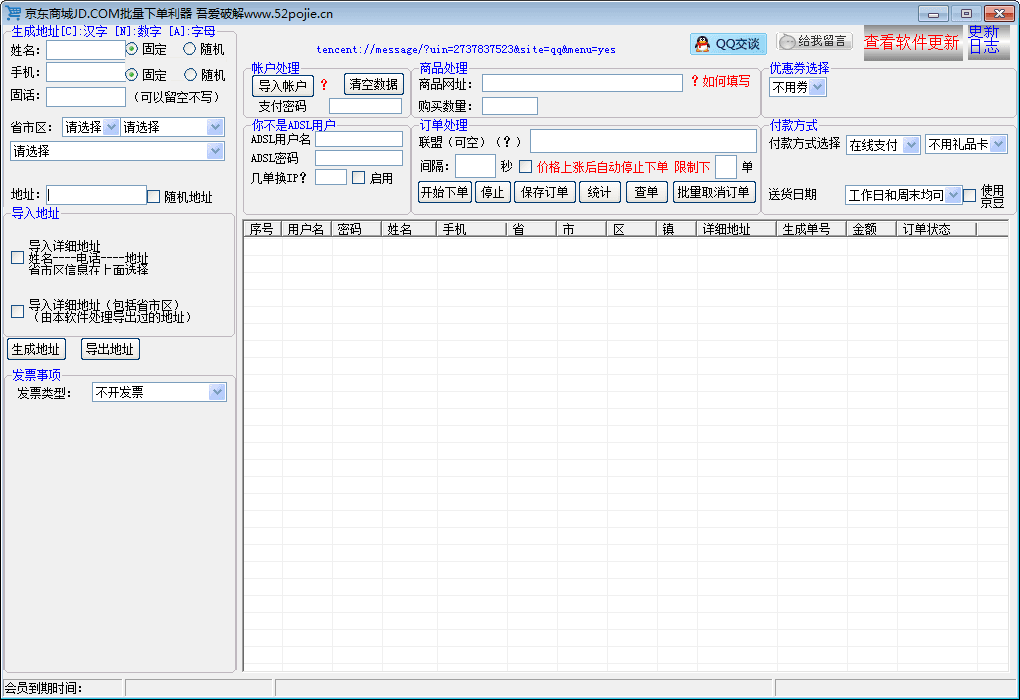Image resolution: width=1020 pixels, height=700 pixels.
Task: Enable the 随机地址 checkbox
Action: pyautogui.click(x=154, y=196)
